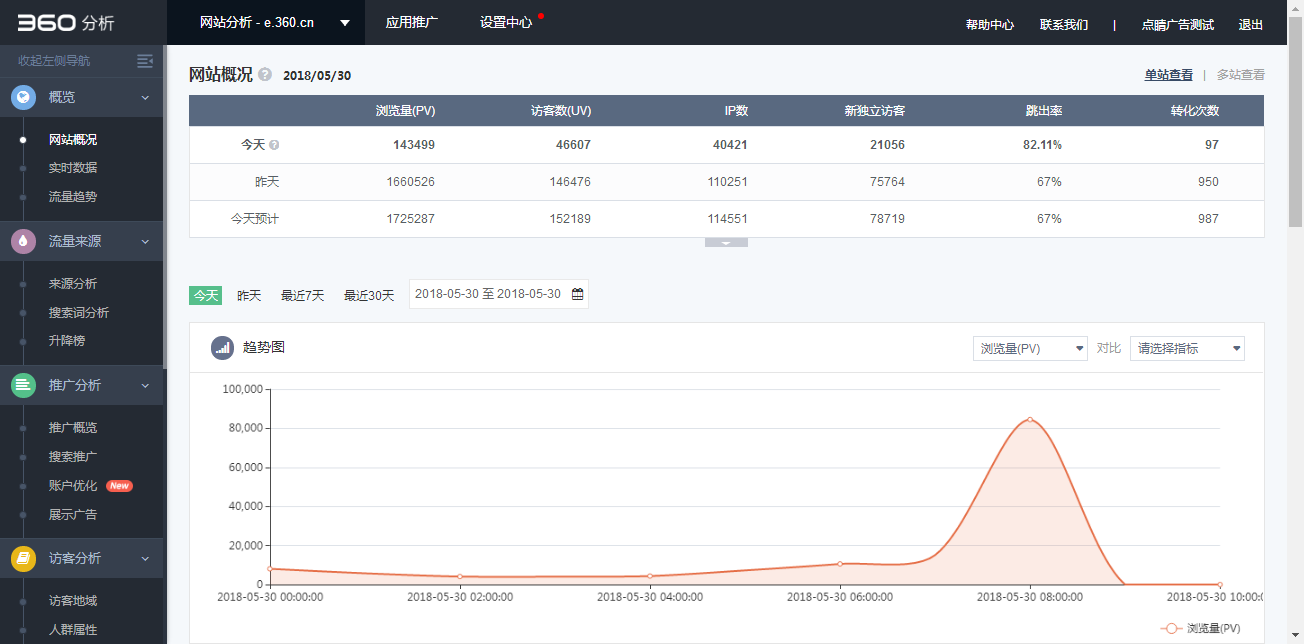The image size is (1304, 644).
Task: Switch to 多站查看 view
Action: (1240, 75)
